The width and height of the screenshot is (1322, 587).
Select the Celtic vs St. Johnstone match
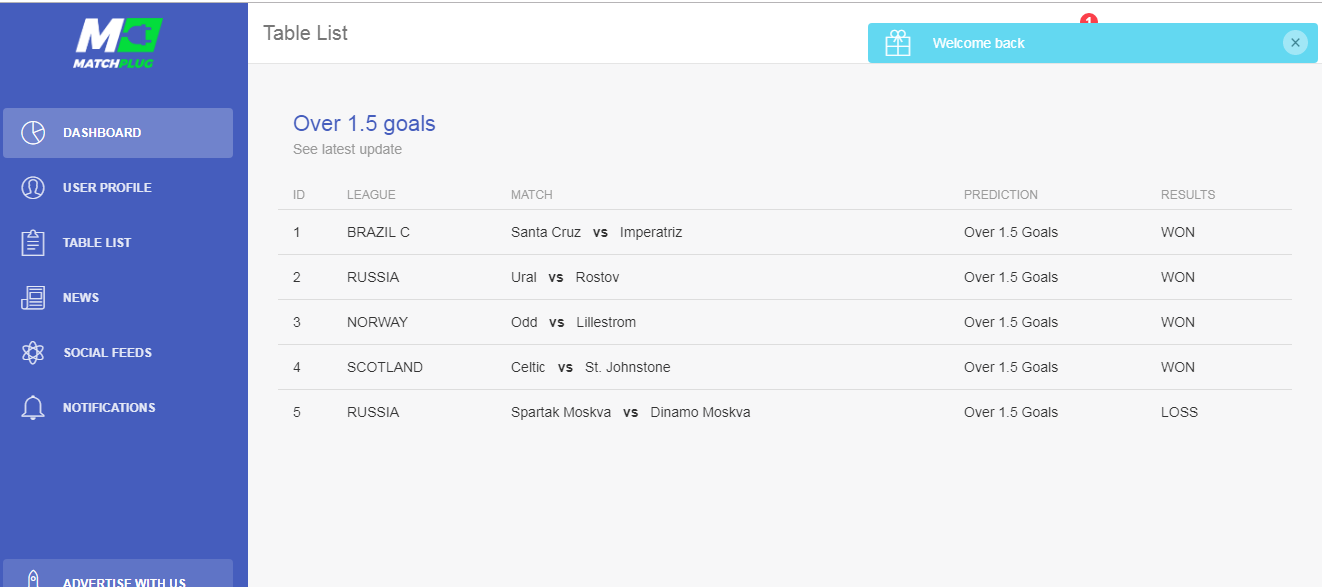(x=590, y=367)
